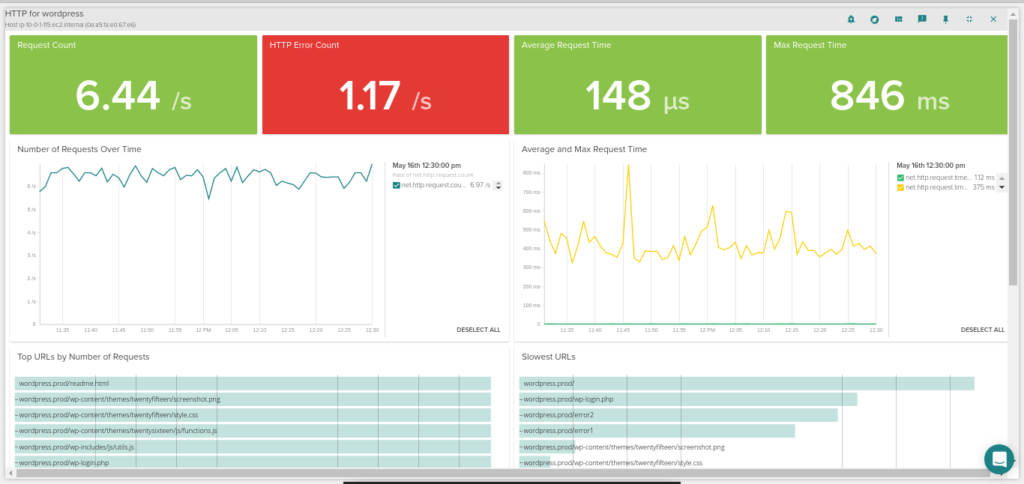Screen dimensions: 1024x484
Task: Click DESELECT ALL under Number of Requests chart
Action: tap(478, 330)
